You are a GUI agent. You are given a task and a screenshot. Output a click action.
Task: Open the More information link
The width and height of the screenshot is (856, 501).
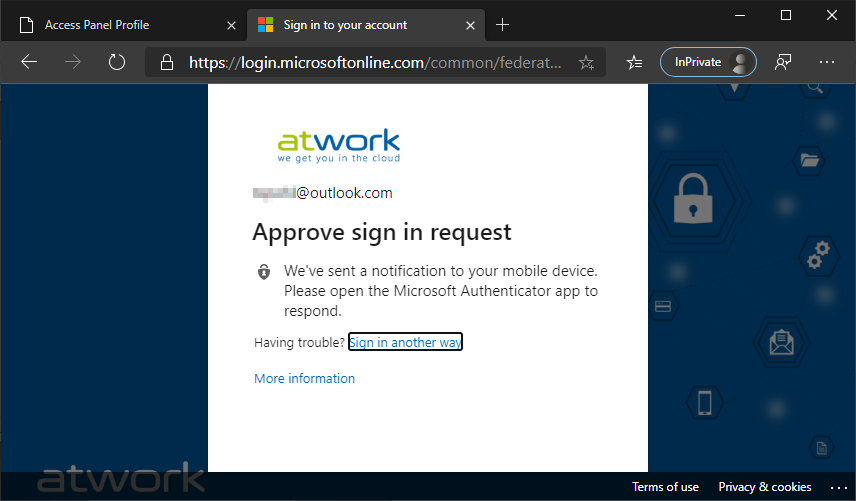pyautogui.click(x=305, y=378)
